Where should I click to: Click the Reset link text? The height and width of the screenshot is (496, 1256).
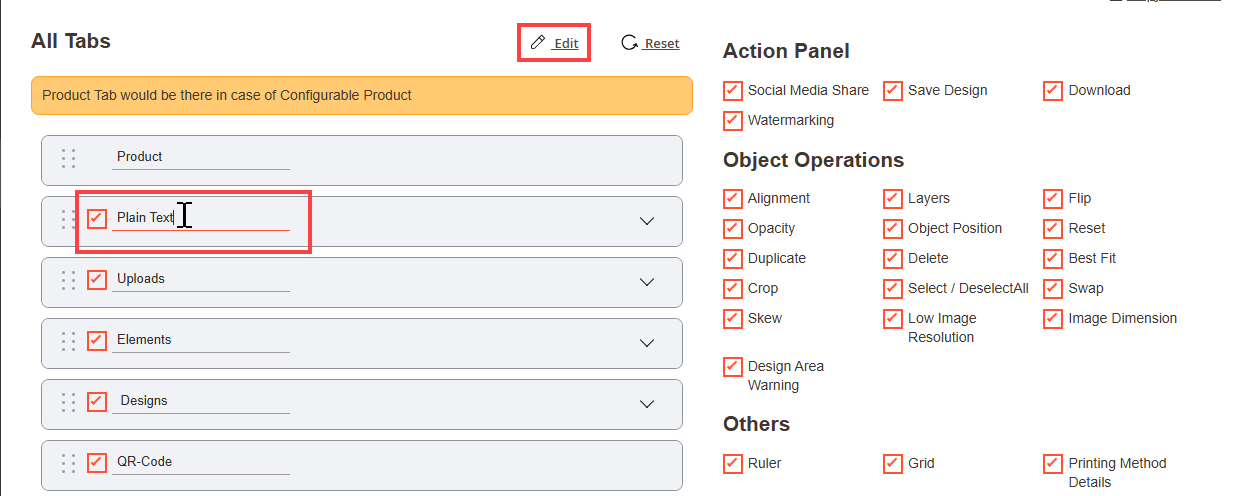pos(661,44)
